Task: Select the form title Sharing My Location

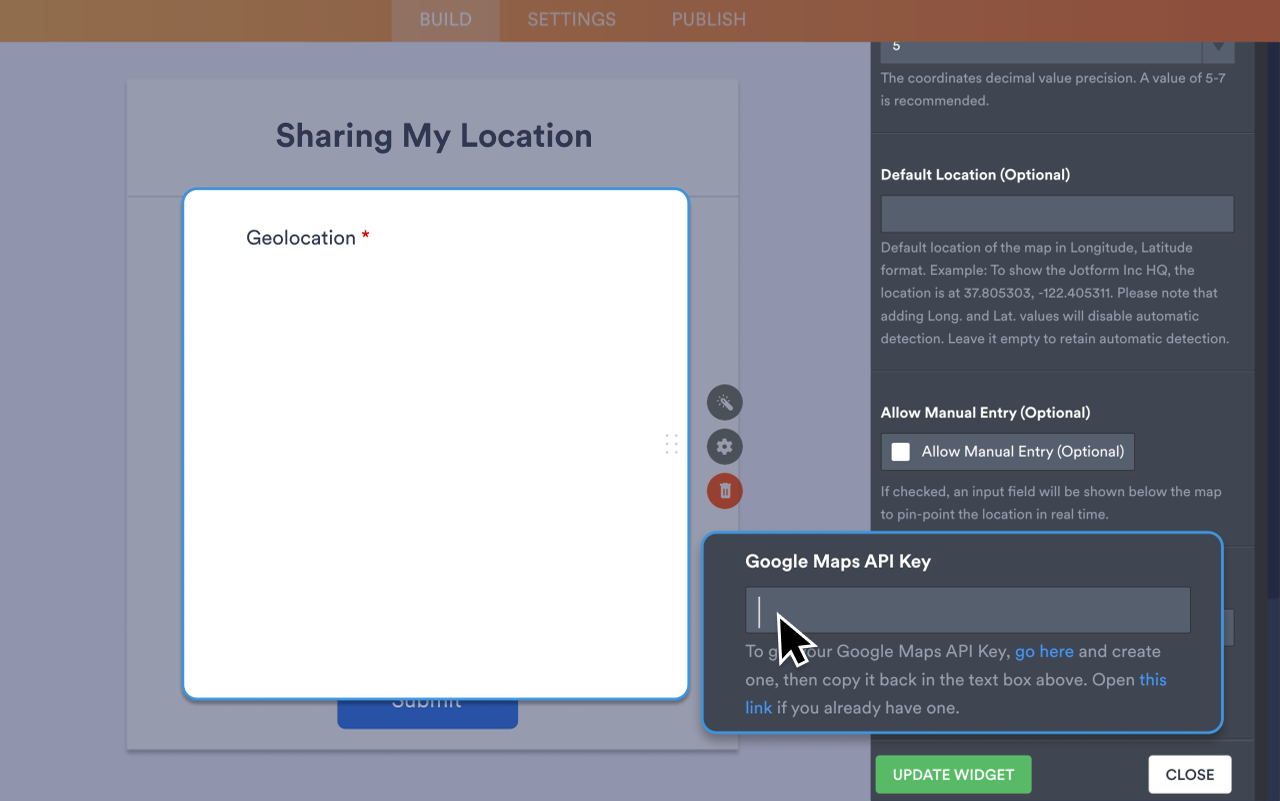Action: [x=432, y=135]
